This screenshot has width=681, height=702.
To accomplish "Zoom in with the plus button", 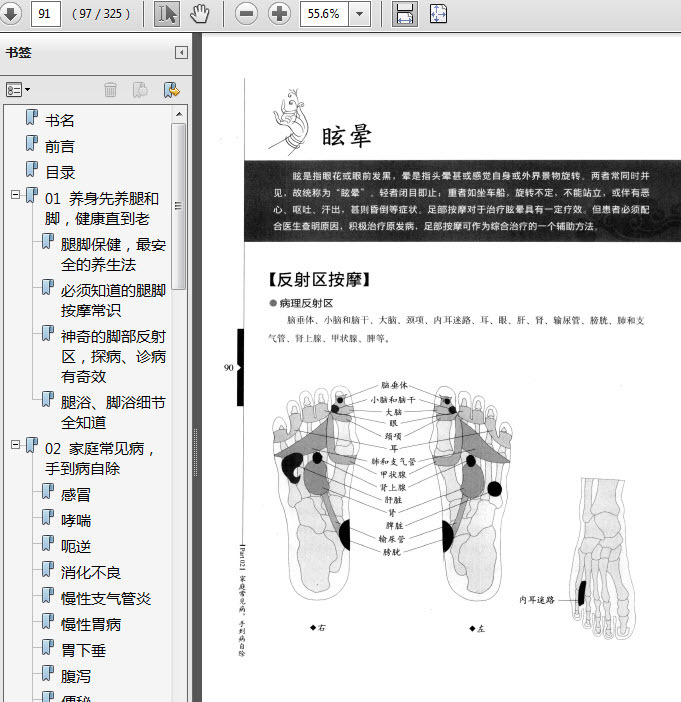I will [279, 14].
